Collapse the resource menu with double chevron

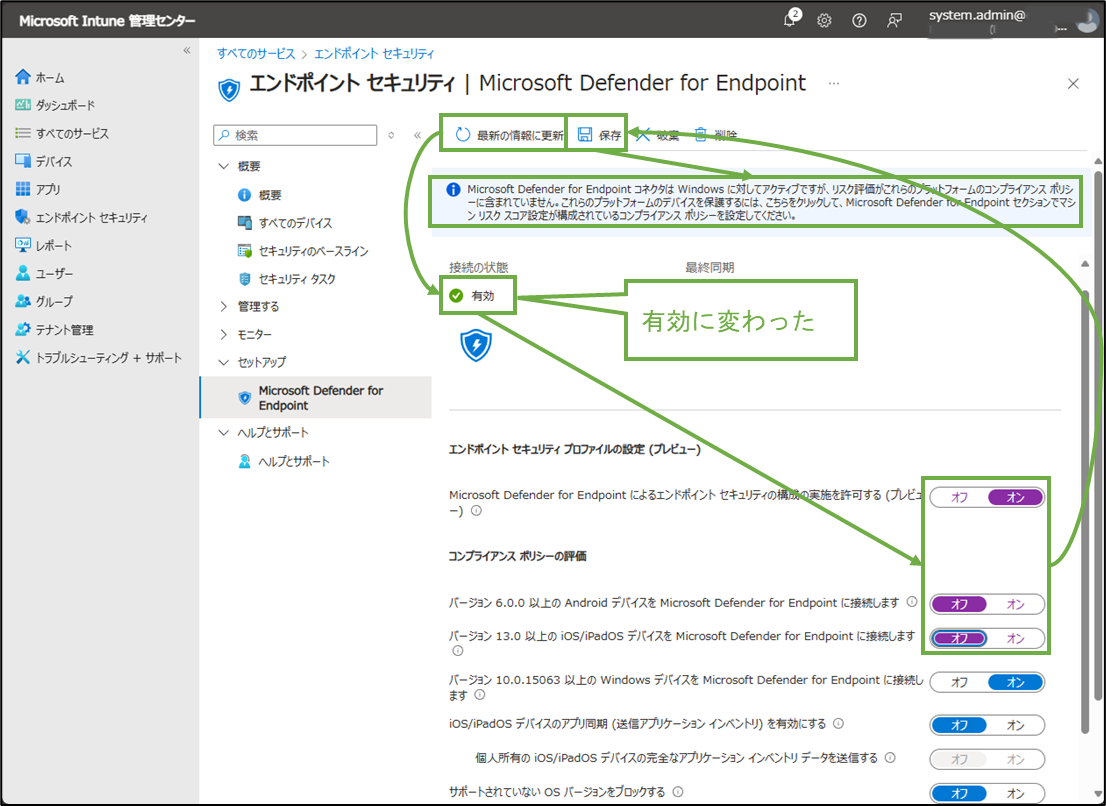(418, 135)
